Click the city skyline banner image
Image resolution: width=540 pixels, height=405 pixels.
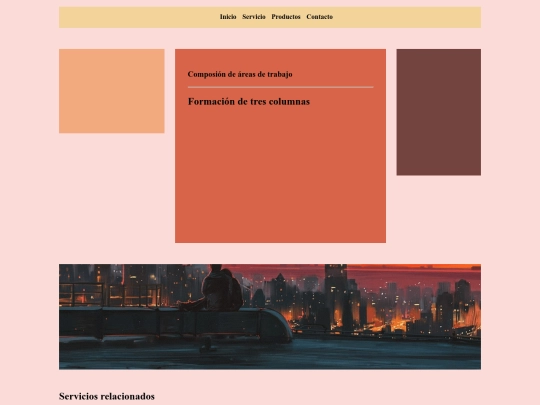point(270,317)
